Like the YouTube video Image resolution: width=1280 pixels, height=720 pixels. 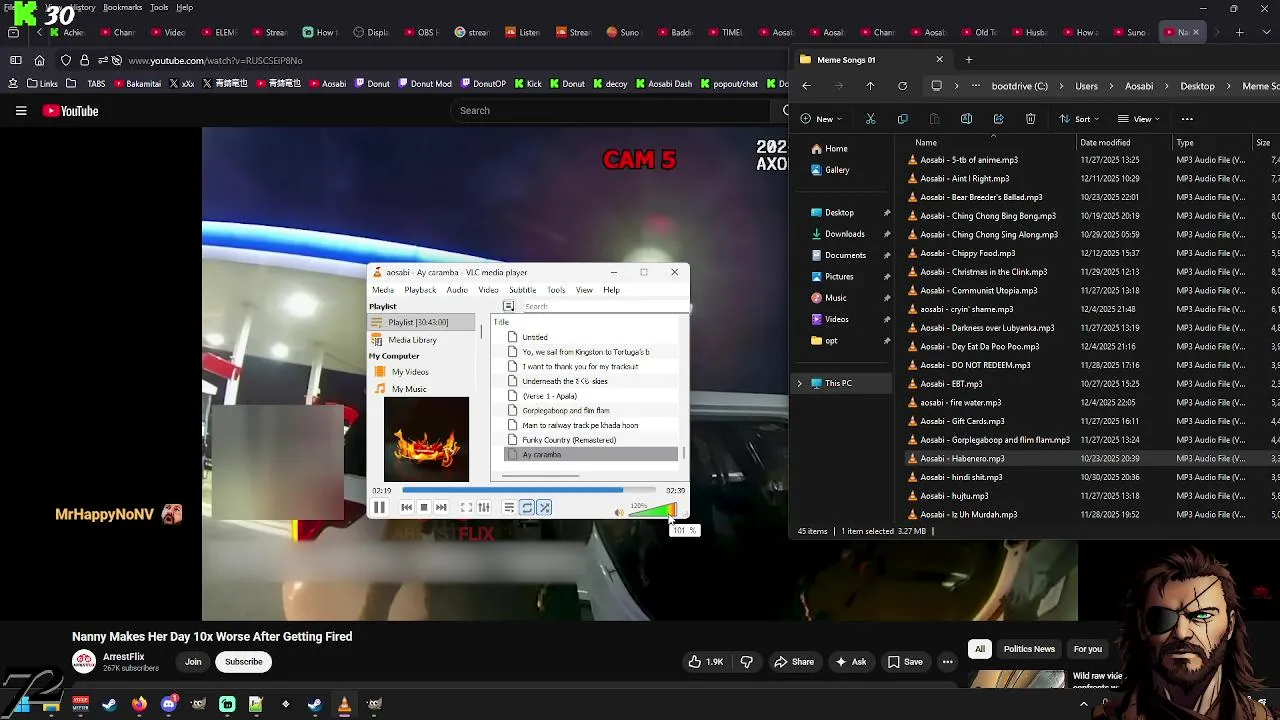click(705, 662)
